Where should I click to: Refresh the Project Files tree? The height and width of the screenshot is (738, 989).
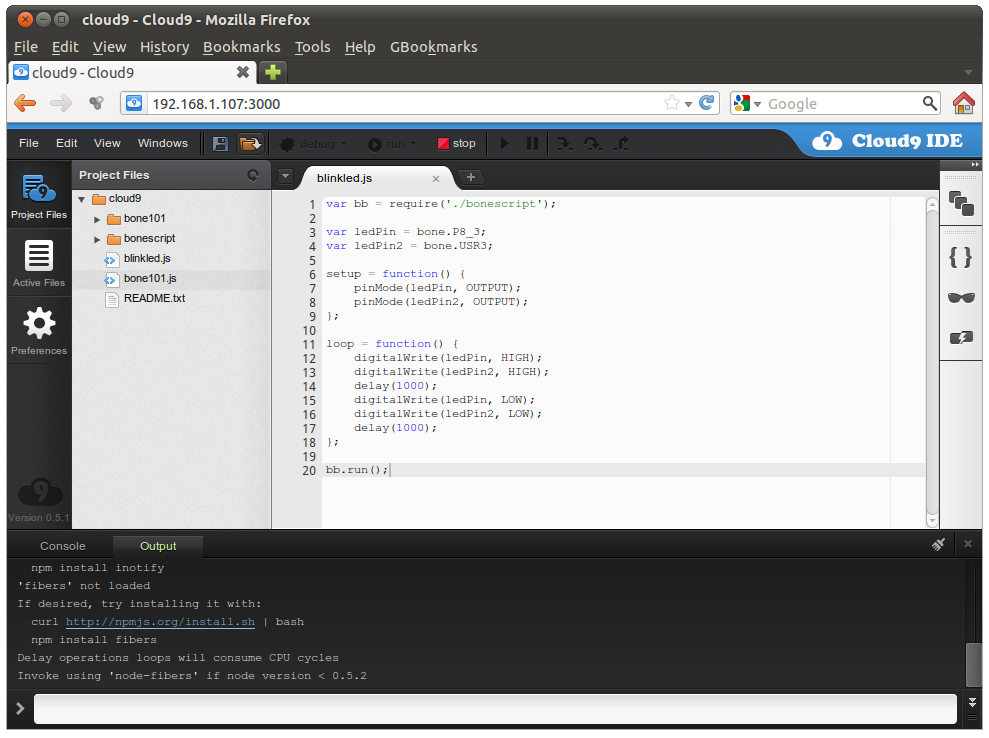[x=253, y=175]
